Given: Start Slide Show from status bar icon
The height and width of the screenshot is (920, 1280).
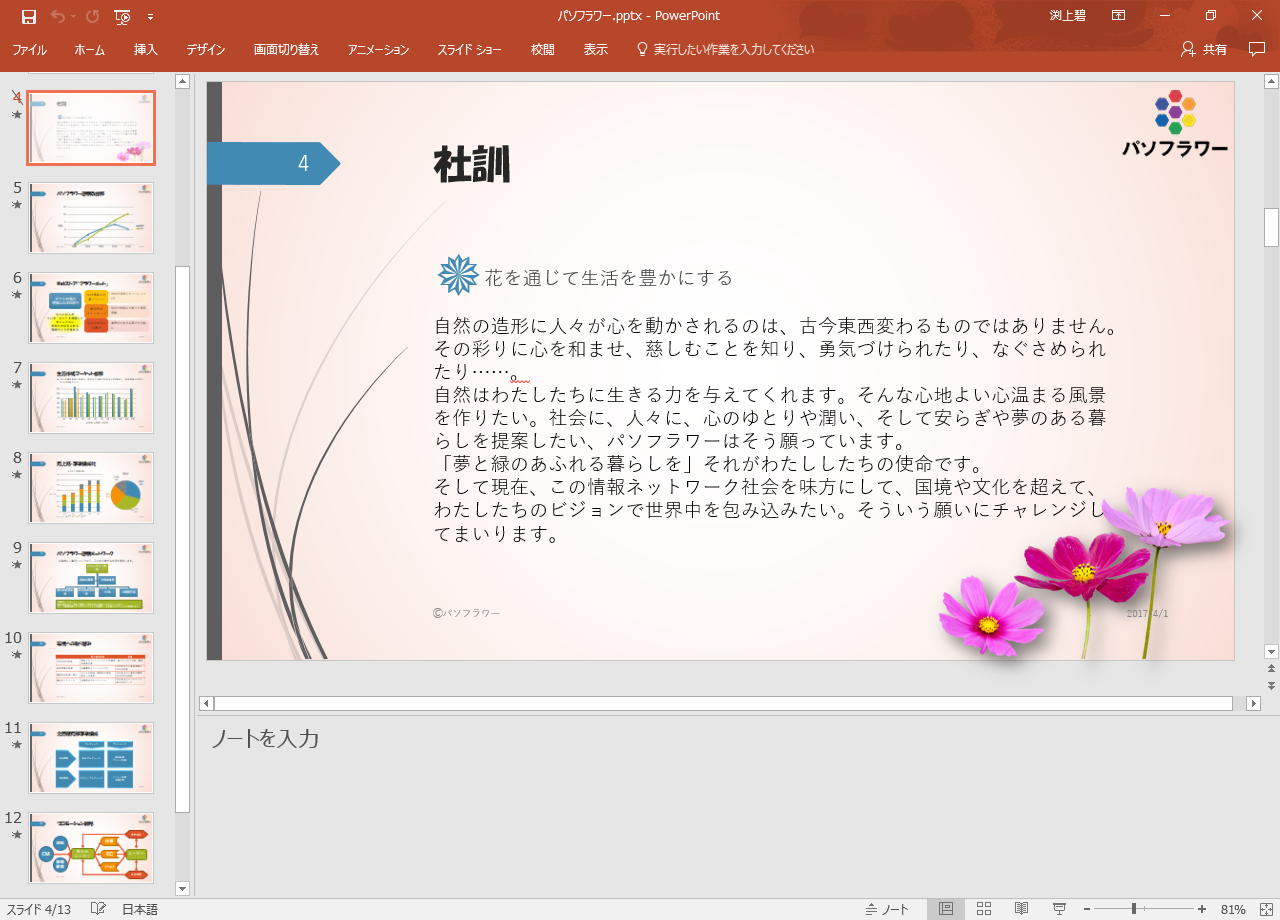Looking at the screenshot, I should 1059,909.
